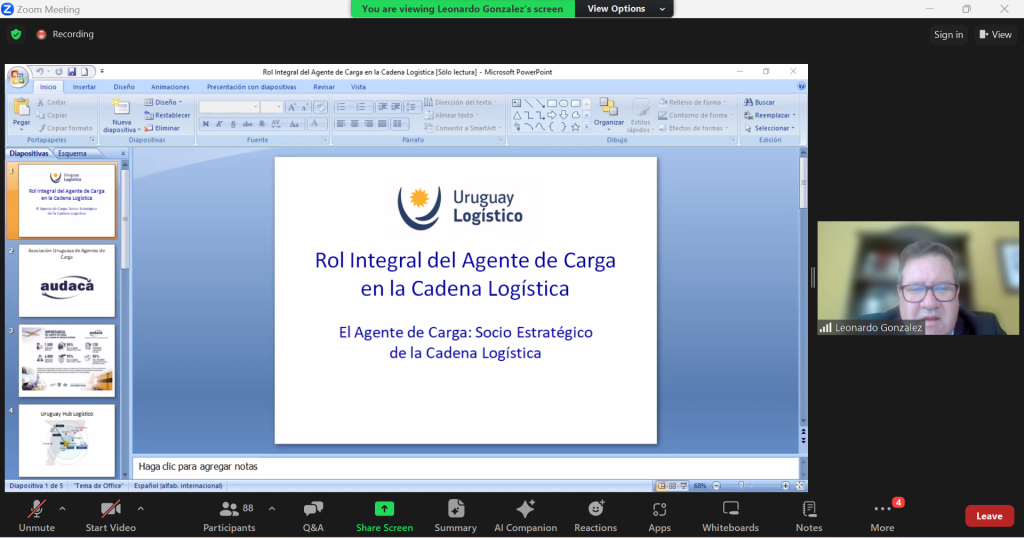Open Zoom Apps

tap(659, 515)
